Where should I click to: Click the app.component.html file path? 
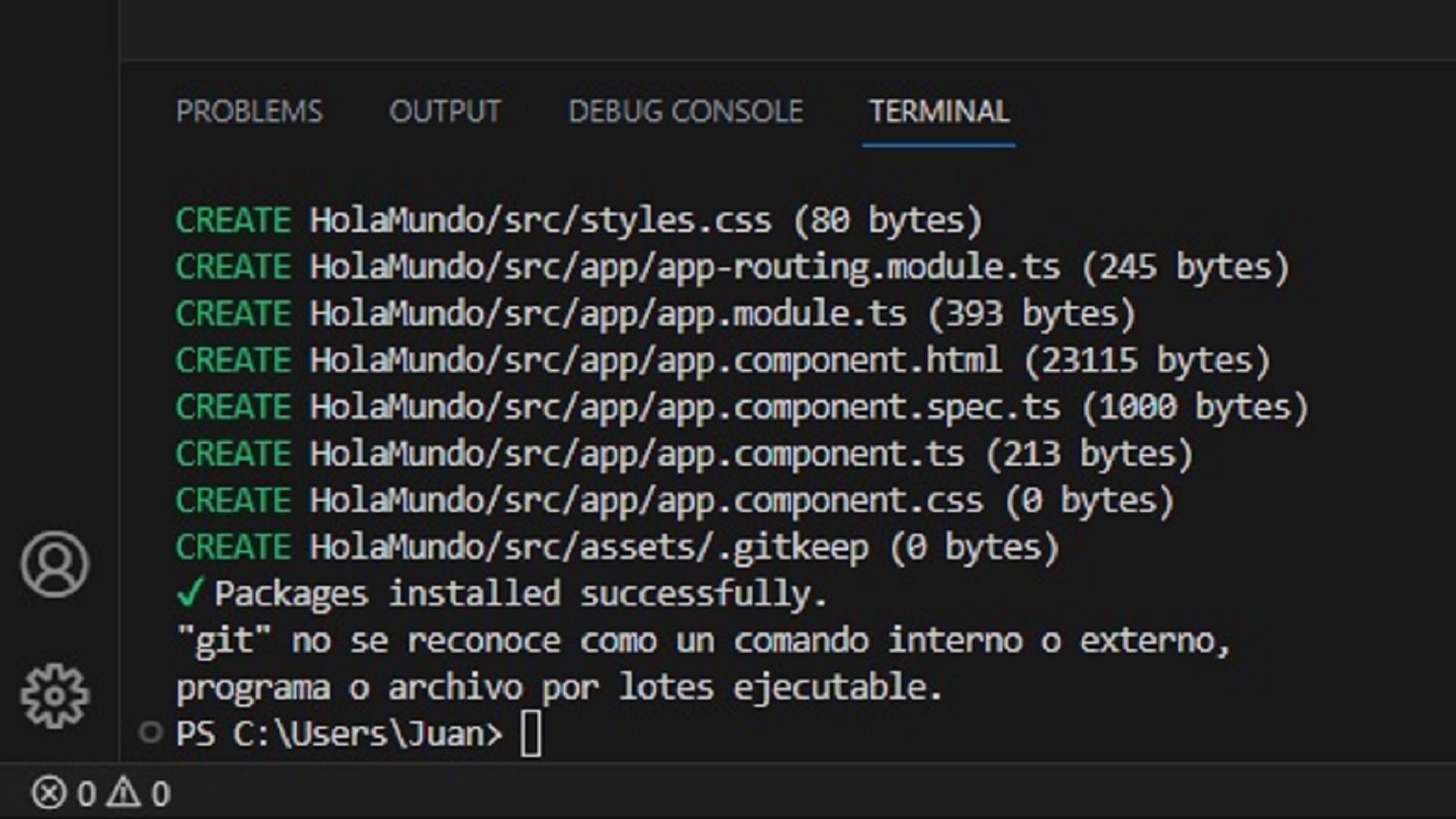[x=655, y=360]
